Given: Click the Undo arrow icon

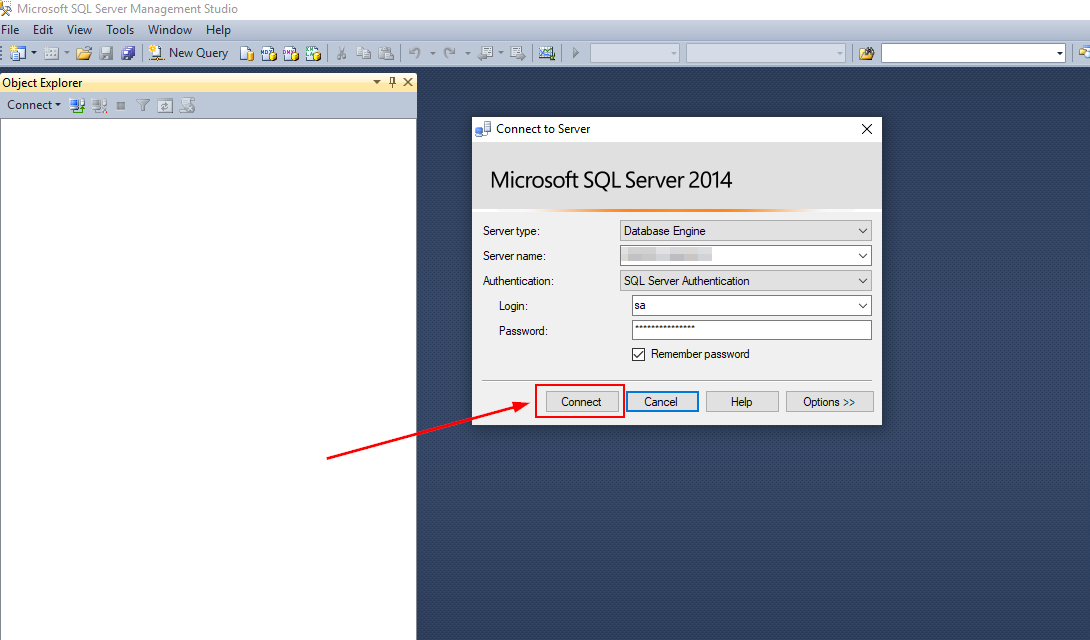Looking at the screenshot, I should (415, 53).
